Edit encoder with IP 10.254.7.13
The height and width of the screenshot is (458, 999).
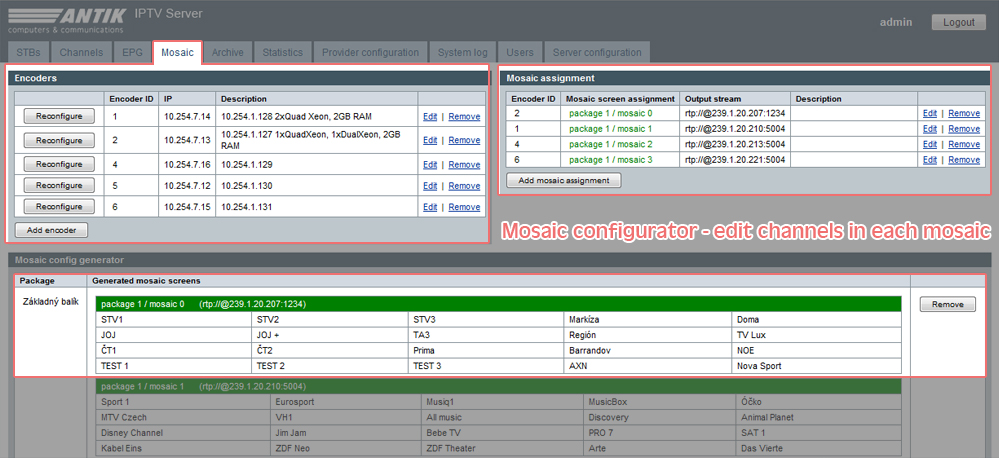(x=430, y=140)
